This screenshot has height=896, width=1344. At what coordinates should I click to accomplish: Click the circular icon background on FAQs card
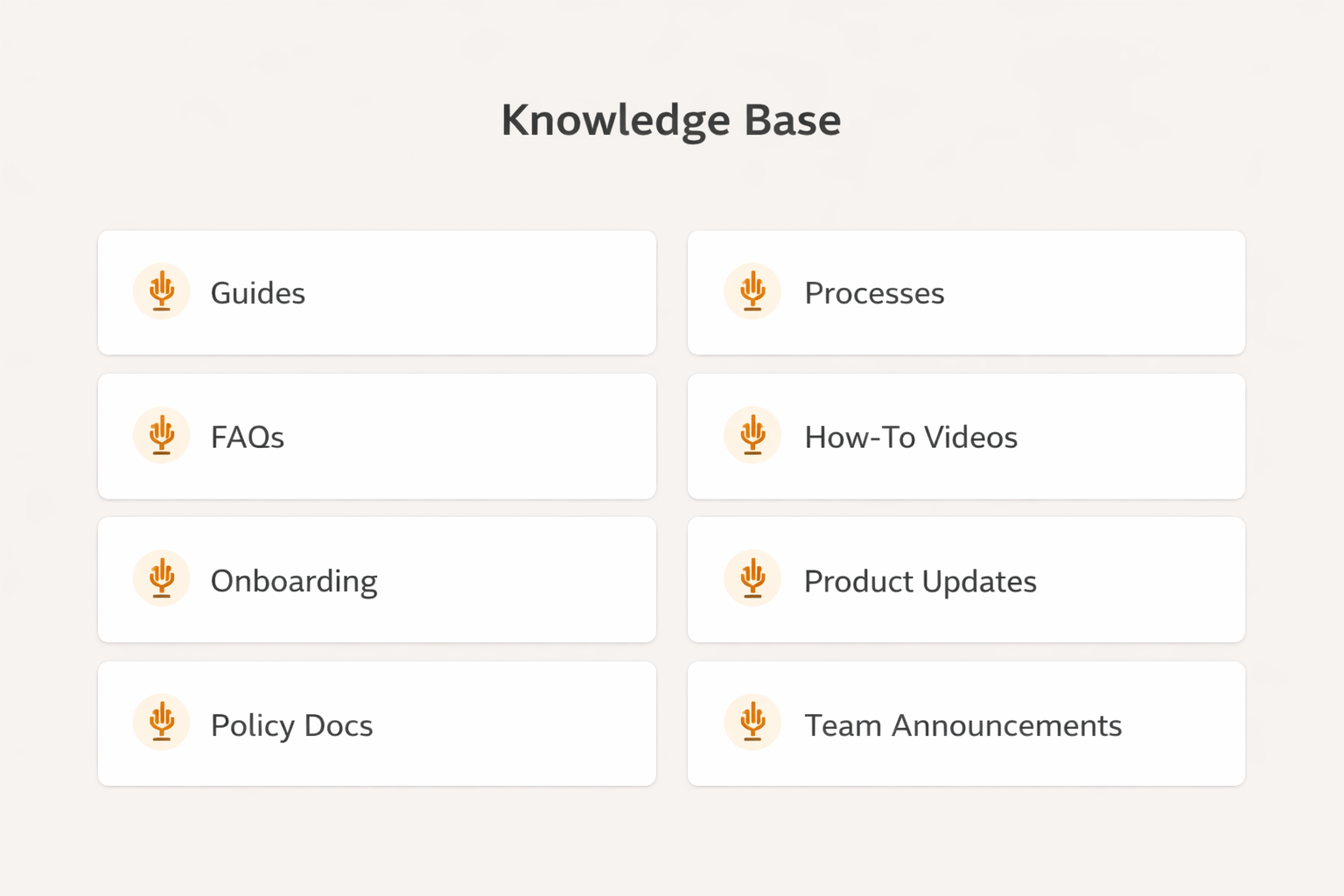tap(161, 435)
